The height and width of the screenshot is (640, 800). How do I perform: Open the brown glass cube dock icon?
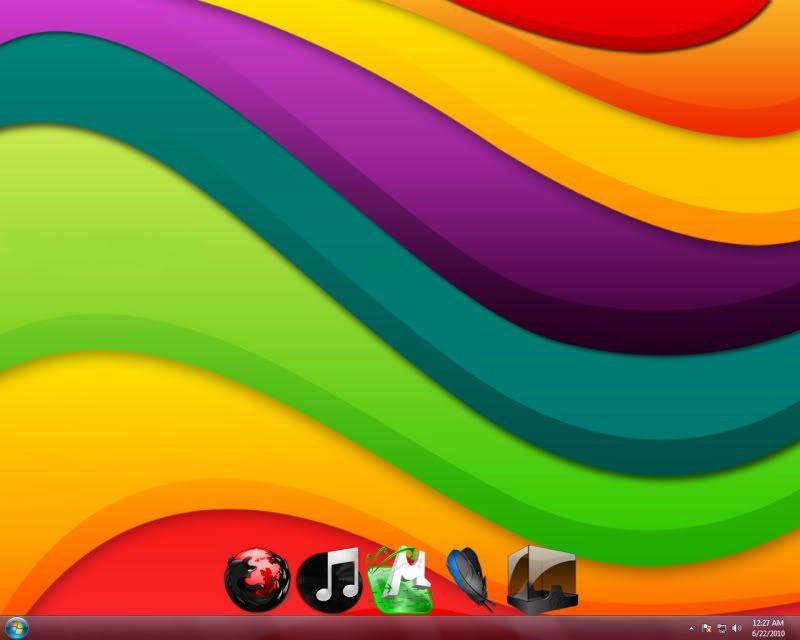click(541, 579)
